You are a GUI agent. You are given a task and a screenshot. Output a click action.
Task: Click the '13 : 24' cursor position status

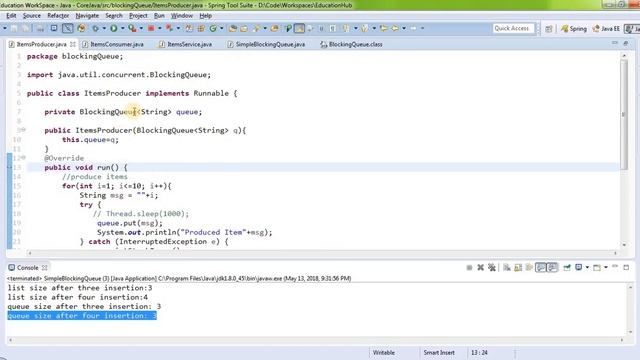coord(479,352)
